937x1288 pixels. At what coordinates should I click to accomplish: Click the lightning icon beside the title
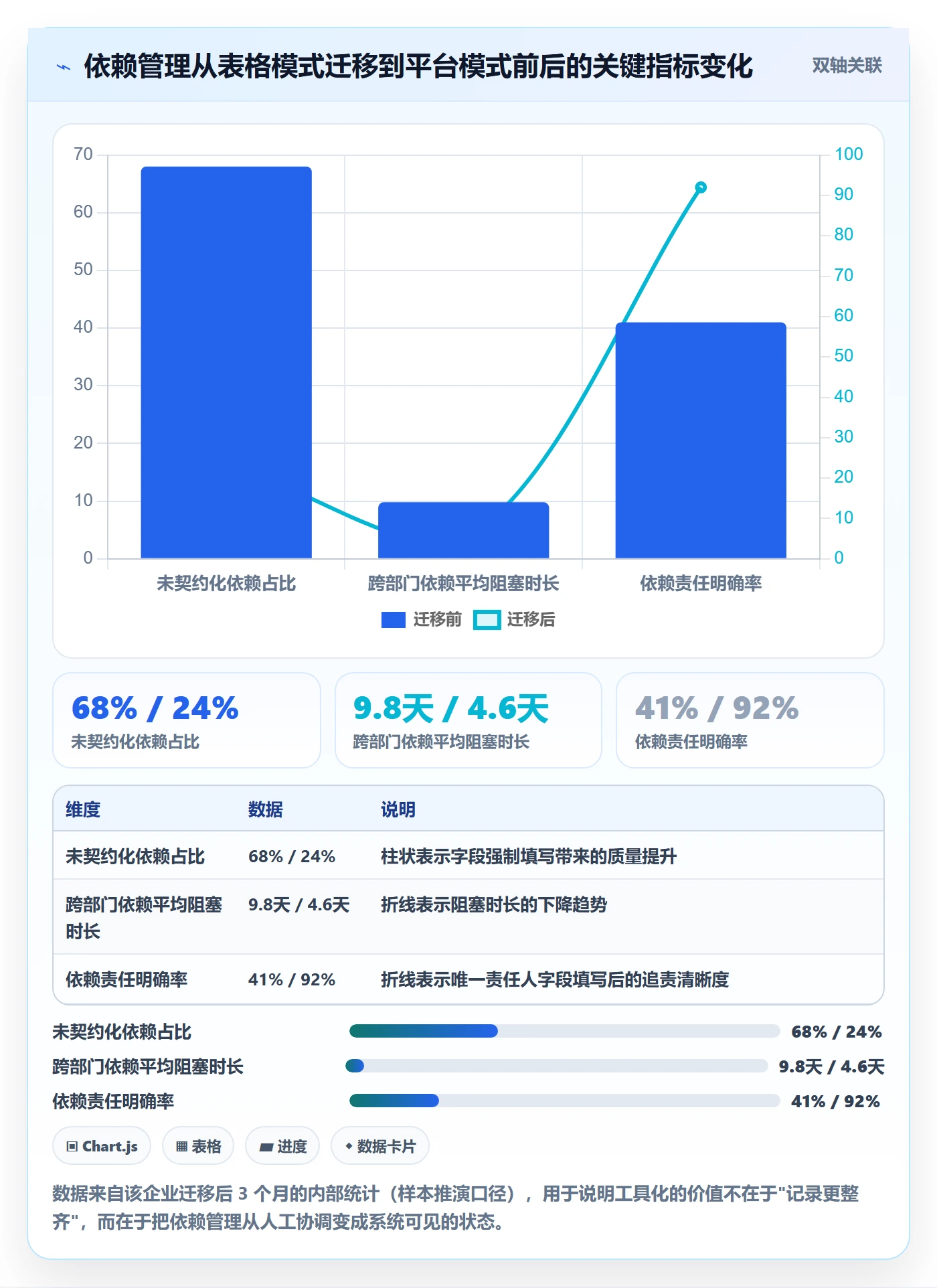64,67
